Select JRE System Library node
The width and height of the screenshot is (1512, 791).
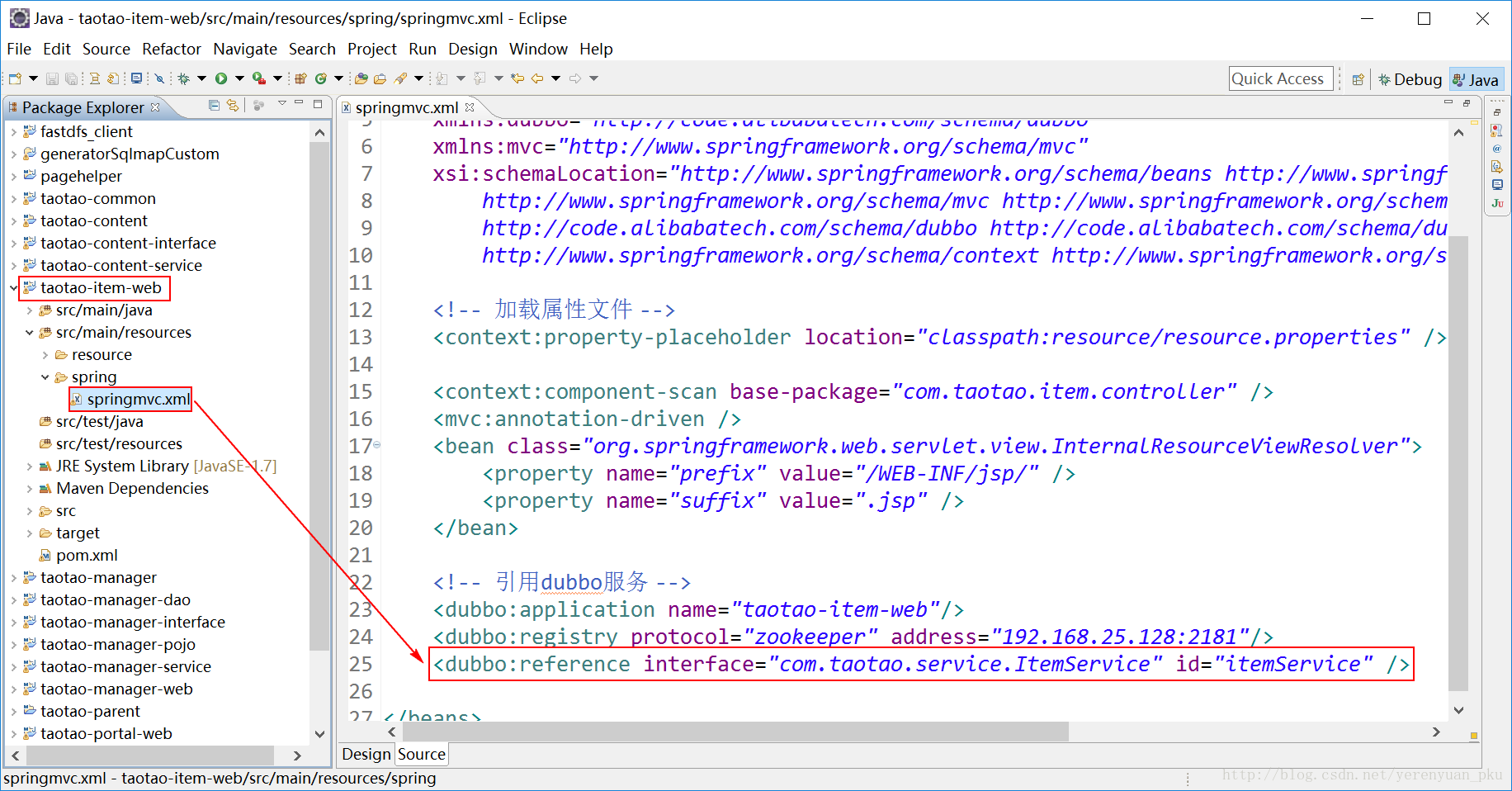point(158,467)
